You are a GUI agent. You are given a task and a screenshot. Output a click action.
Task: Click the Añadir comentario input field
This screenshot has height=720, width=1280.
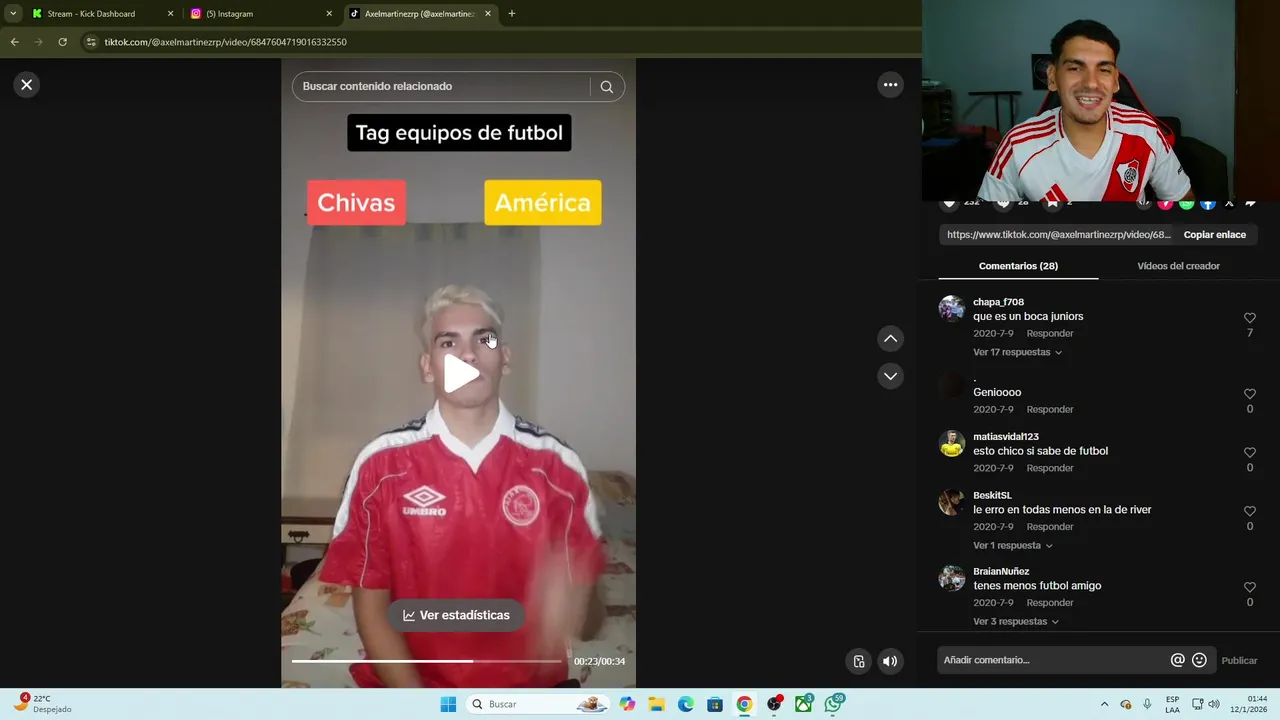click(x=1052, y=660)
